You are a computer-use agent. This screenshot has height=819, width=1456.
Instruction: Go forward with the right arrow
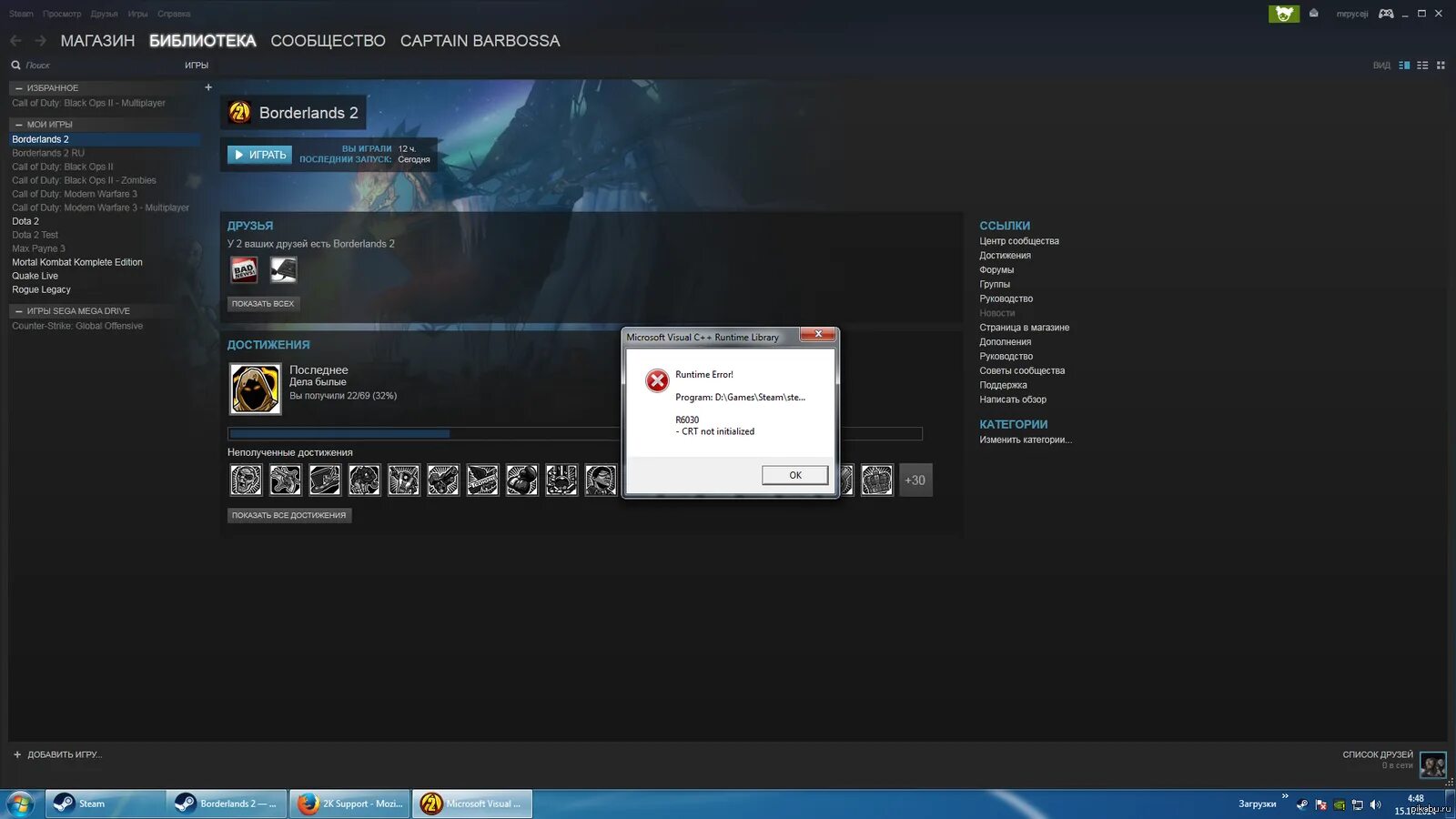click(x=40, y=41)
